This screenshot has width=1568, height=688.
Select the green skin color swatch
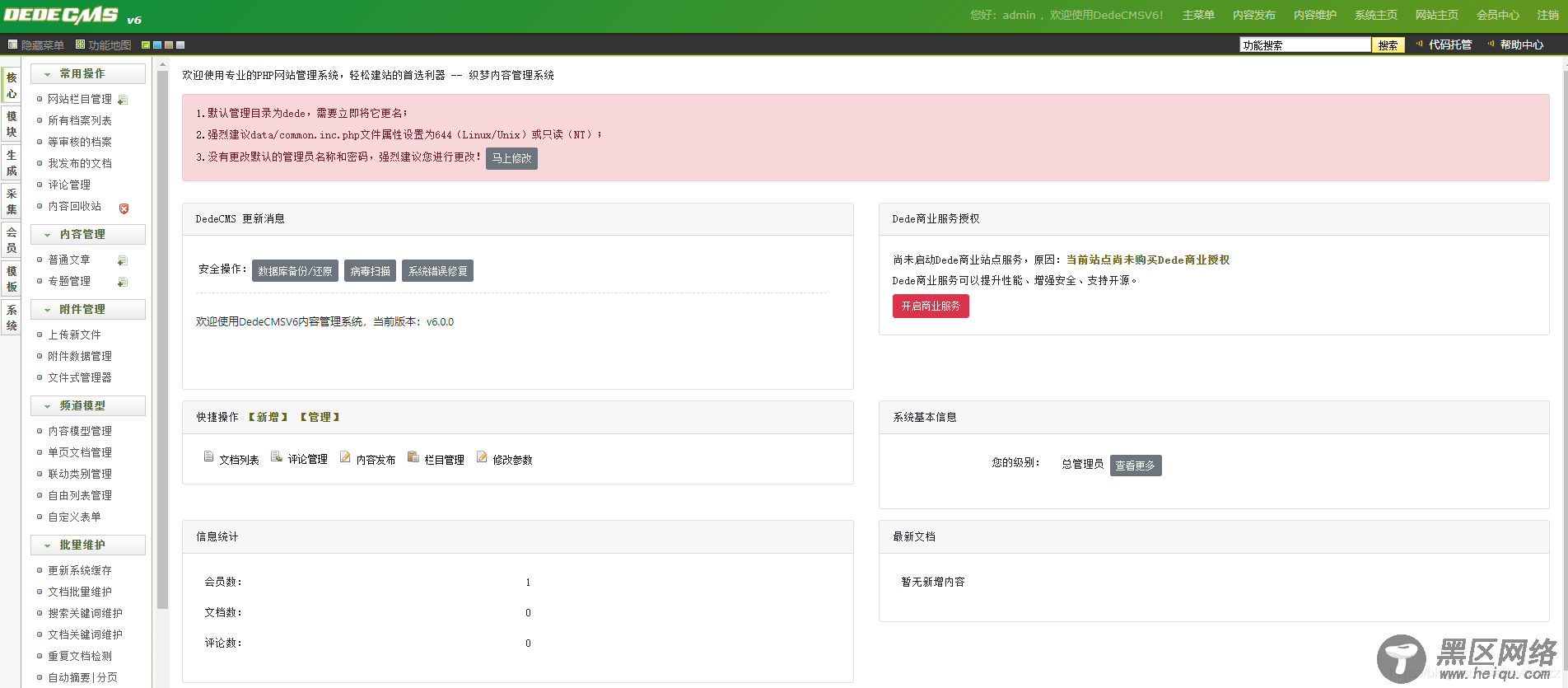pyautogui.click(x=146, y=44)
